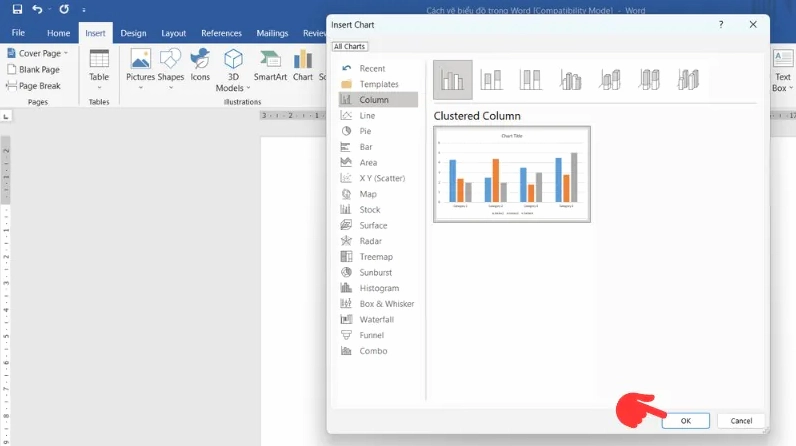Click the Cancel button
This screenshot has width=796, height=446.
click(x=741, y=421)
